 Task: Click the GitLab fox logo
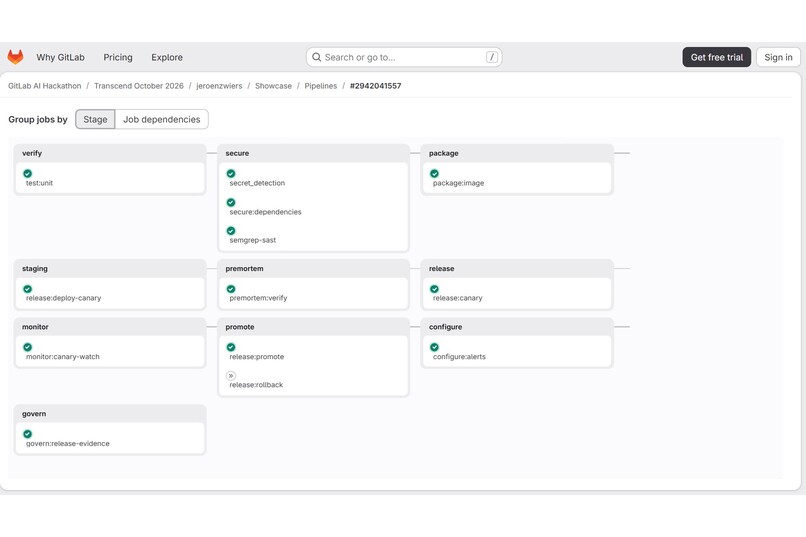pyautogui.click(x=15, y=57)
